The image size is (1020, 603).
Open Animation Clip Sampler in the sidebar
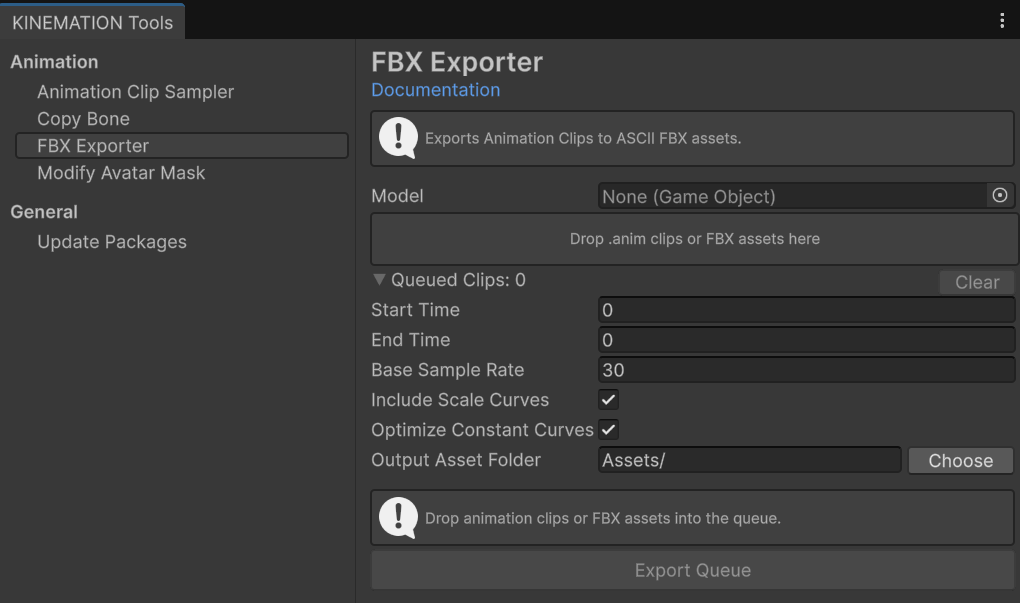coord(135,92)
